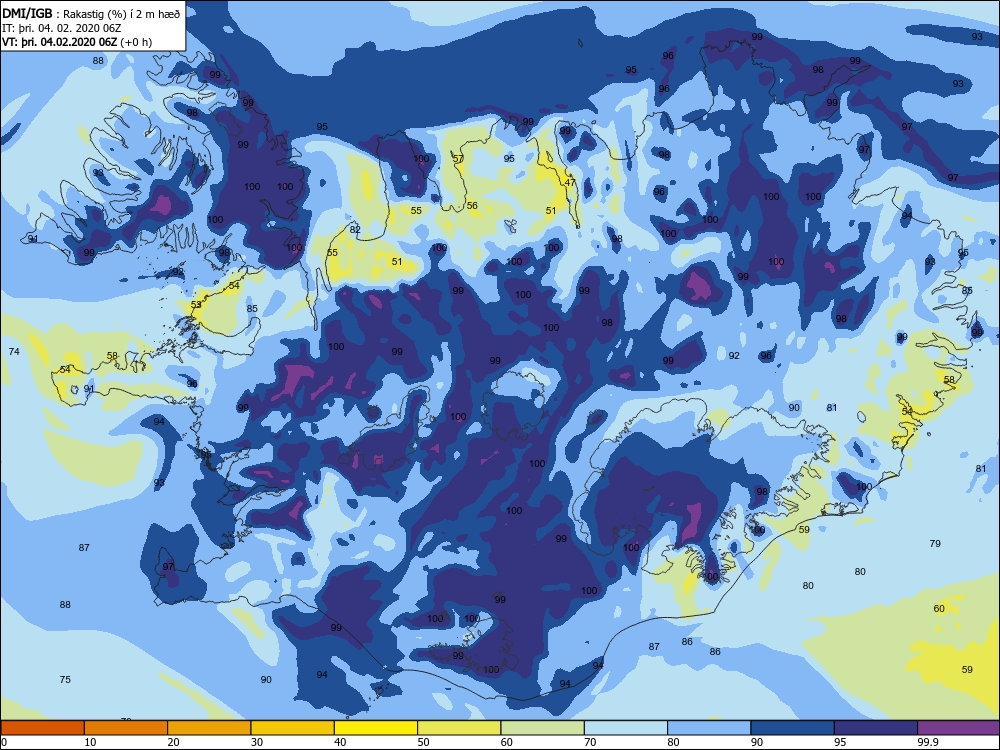
Task: Click the humidity value '47' on the map
Action: tap(570, 182)
